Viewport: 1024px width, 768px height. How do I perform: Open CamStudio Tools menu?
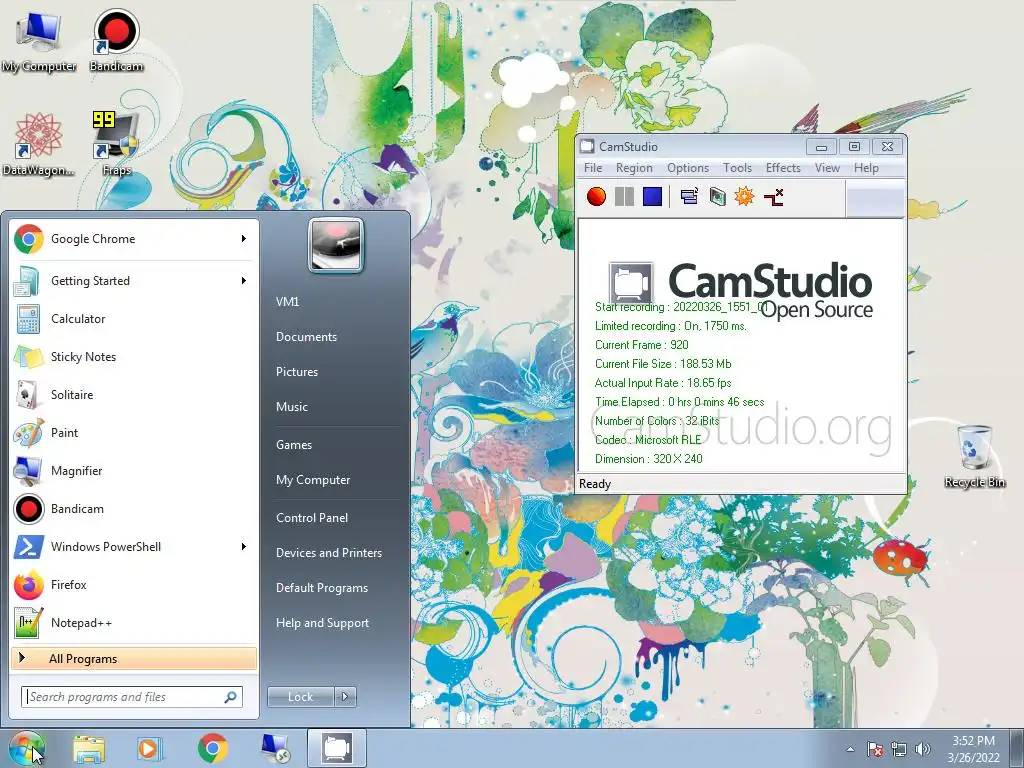coord(737,168)
